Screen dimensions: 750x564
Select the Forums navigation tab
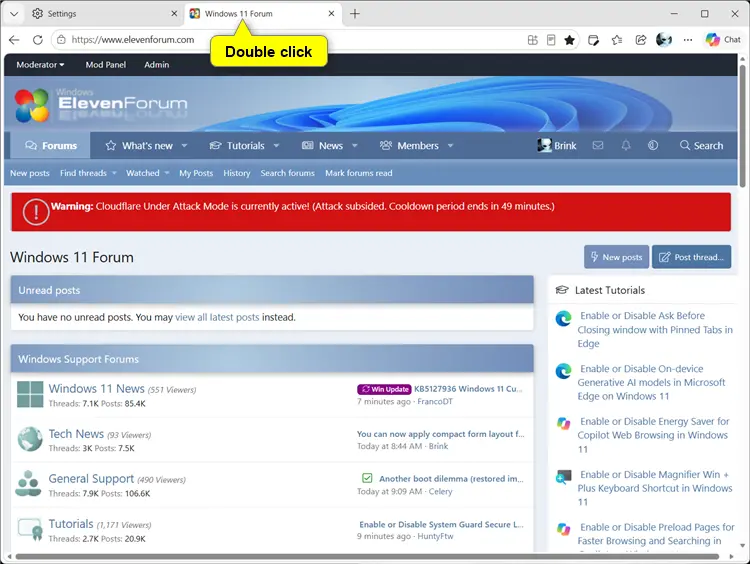pyautogui.click(x=50, y=145)
